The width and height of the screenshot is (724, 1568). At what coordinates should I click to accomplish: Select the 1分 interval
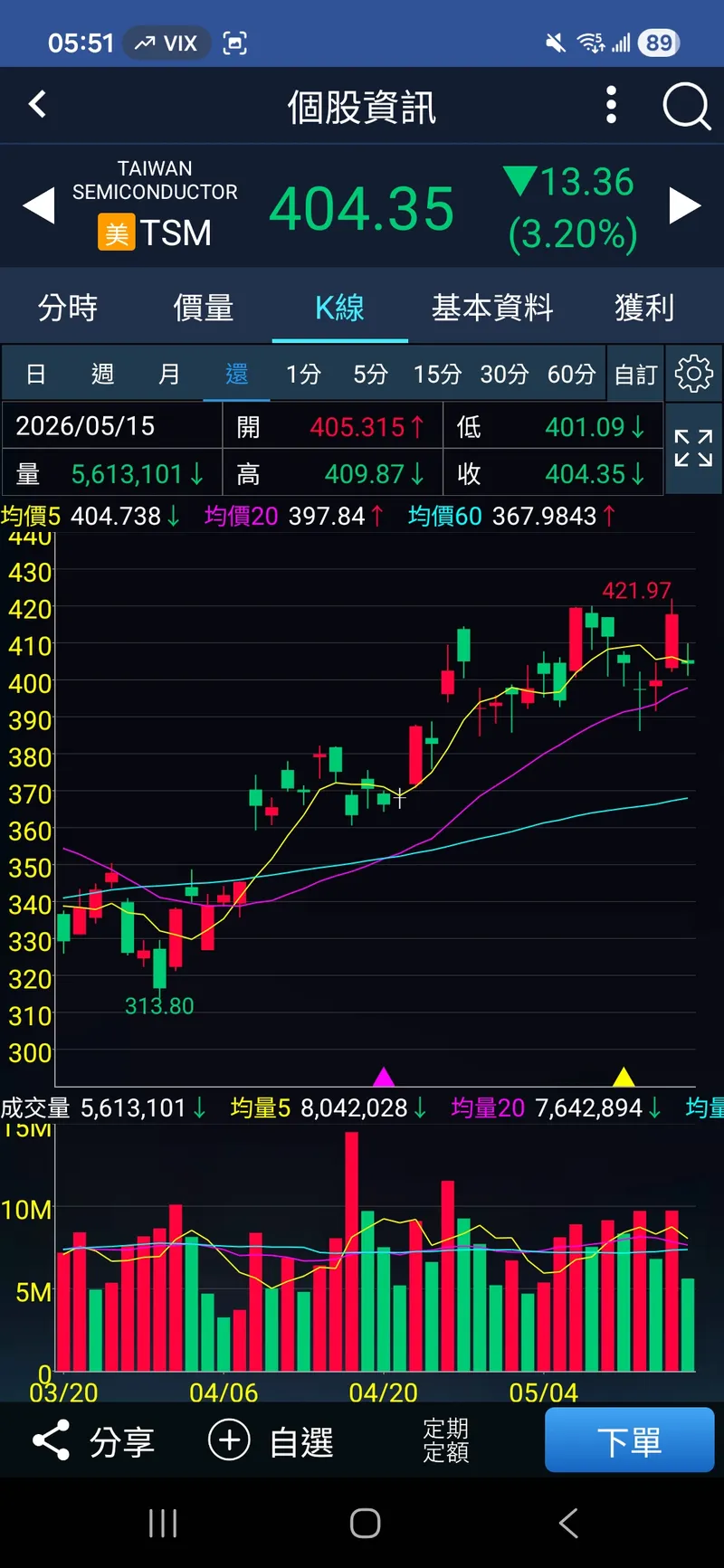[303, 374]
